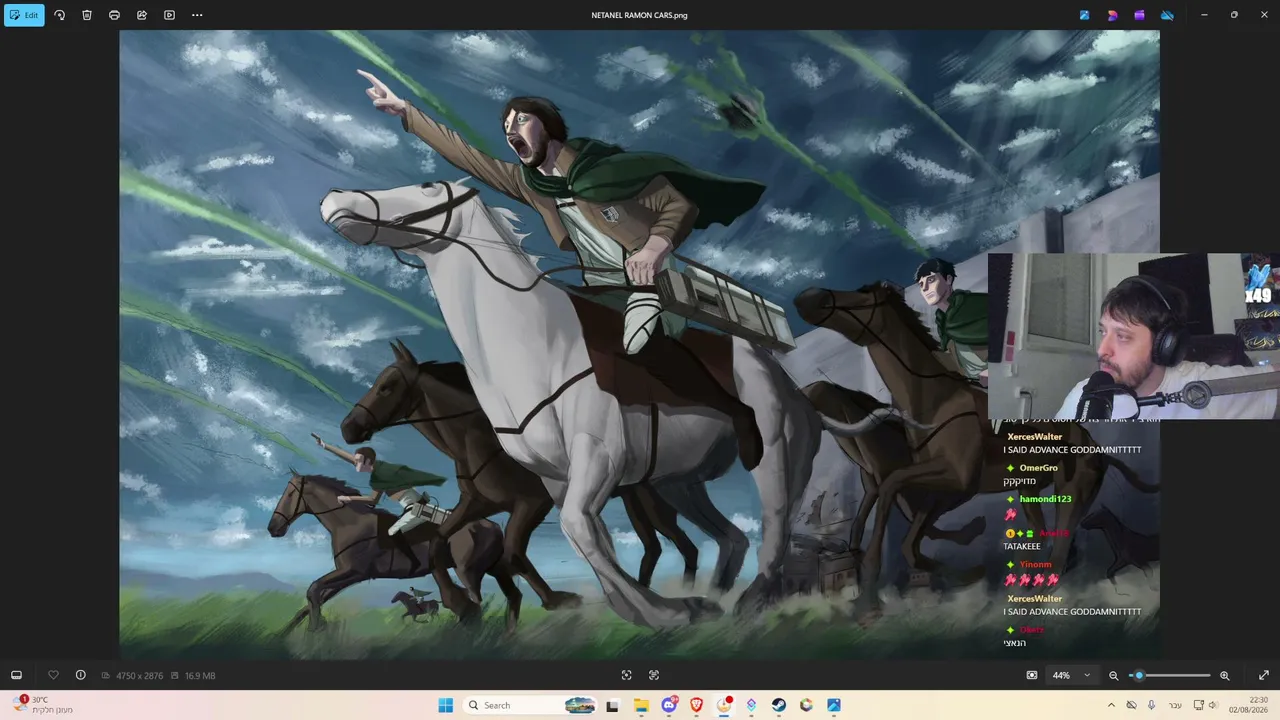Click the 16.9 MB file size text
The image size is (1280, 720).
coord(200,676)
